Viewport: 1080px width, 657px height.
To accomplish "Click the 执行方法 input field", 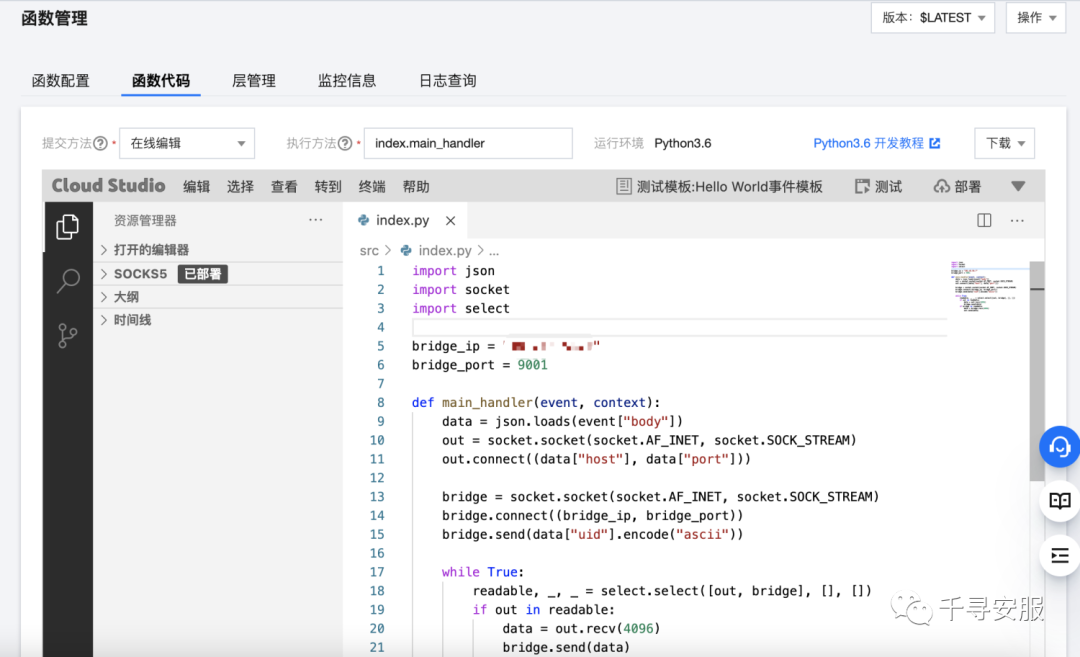I will (x=468, y=143).
